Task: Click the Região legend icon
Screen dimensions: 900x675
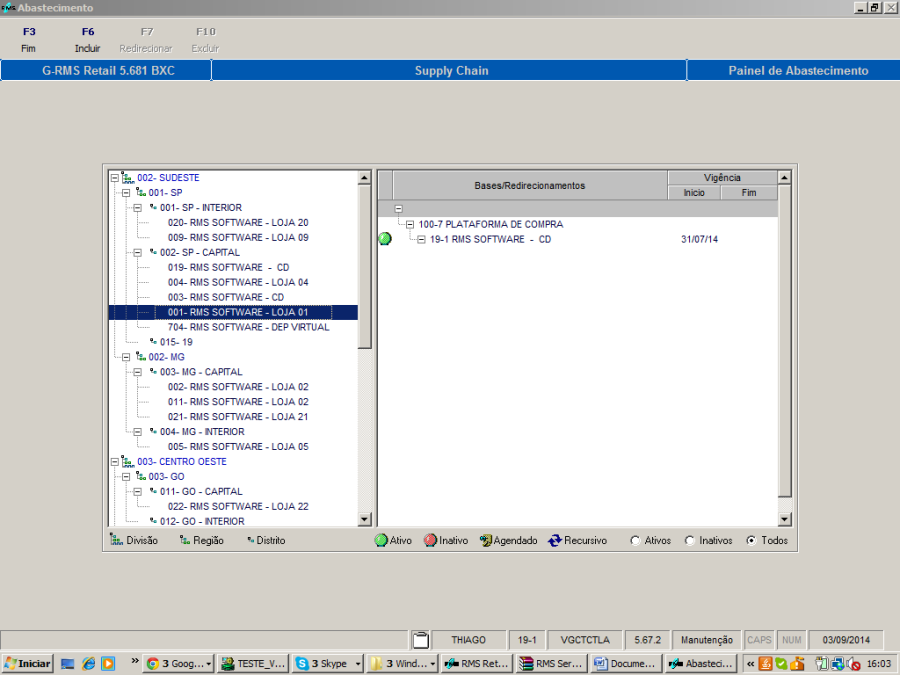Action: 185,540
